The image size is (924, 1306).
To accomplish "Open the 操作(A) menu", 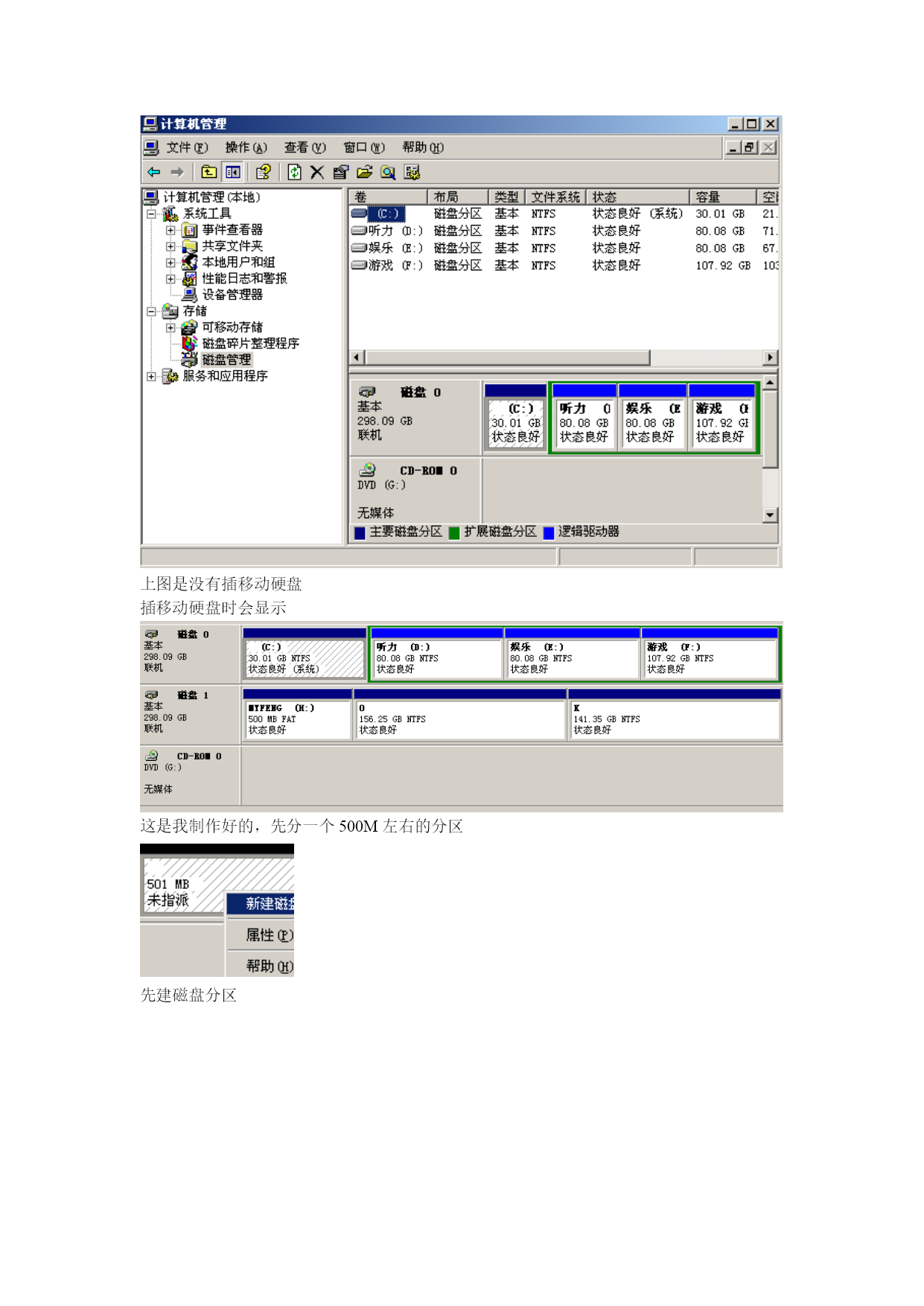I will pyautogui.click(x=246, y=147).
